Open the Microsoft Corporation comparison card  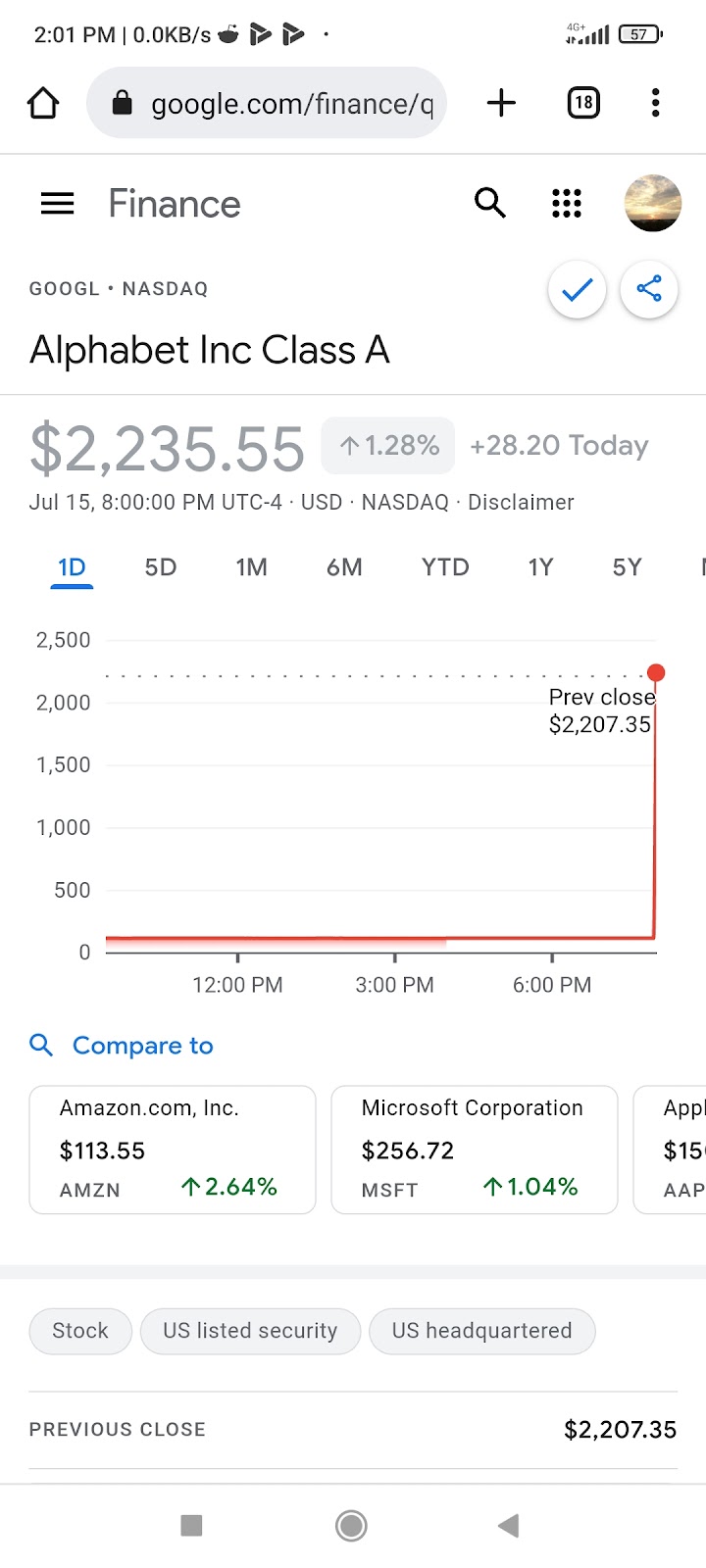tap(475, 1150)
